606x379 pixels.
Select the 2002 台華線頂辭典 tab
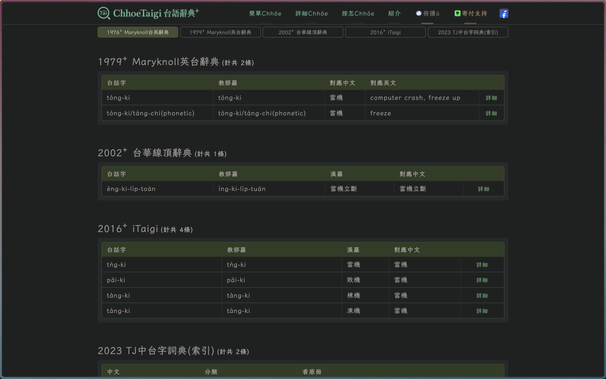pos(303,32)
